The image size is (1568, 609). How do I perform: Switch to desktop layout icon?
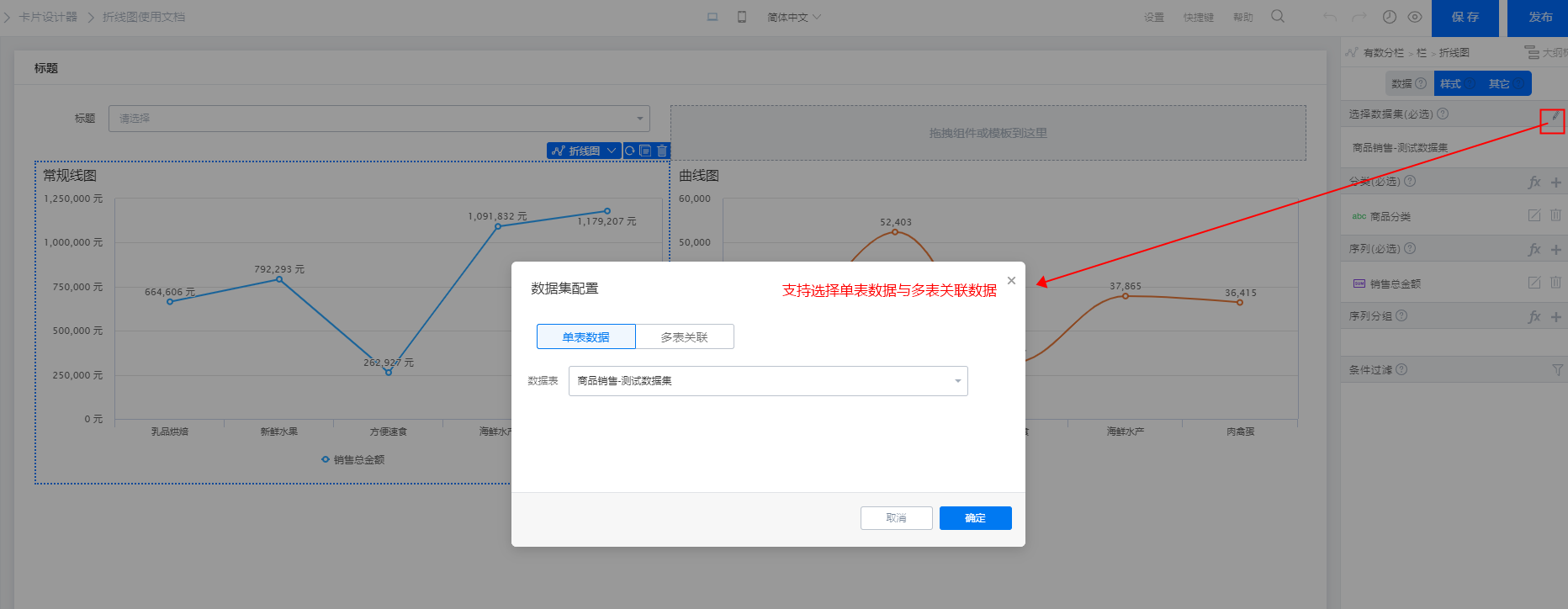(712, 17)
